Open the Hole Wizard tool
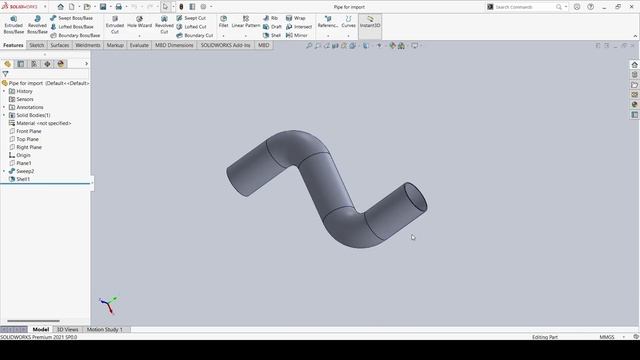Image resolution: width=640 pixels, height=360 pixels. coord(139,22)
